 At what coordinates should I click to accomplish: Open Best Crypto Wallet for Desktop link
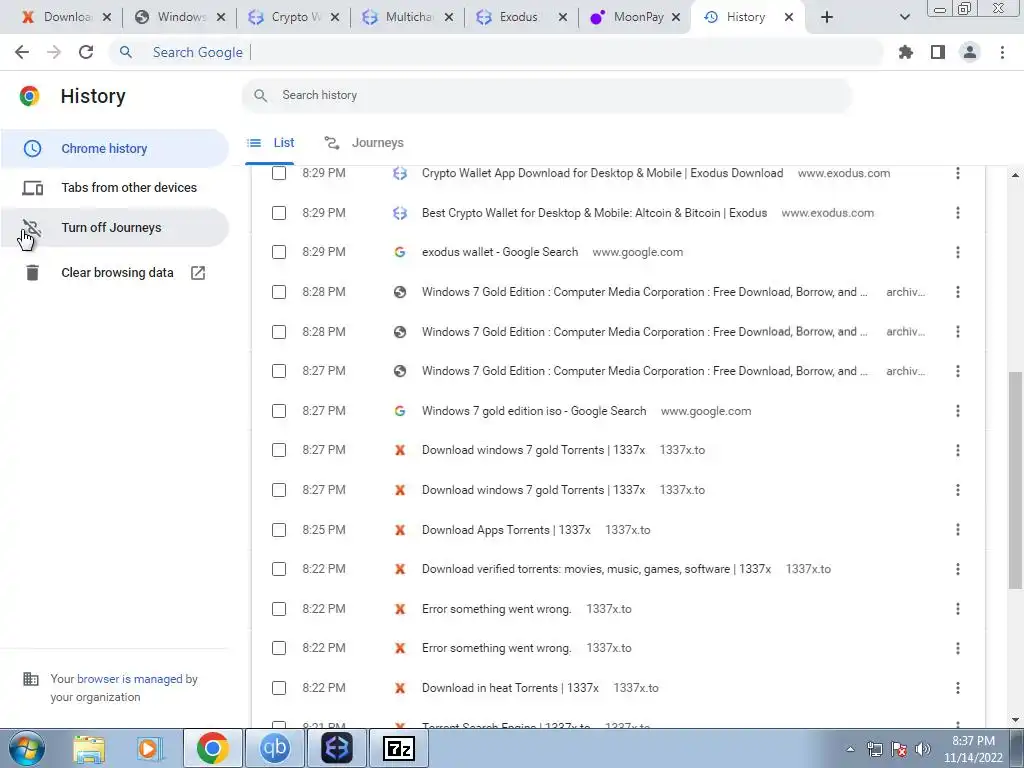[x=594, y=213]
